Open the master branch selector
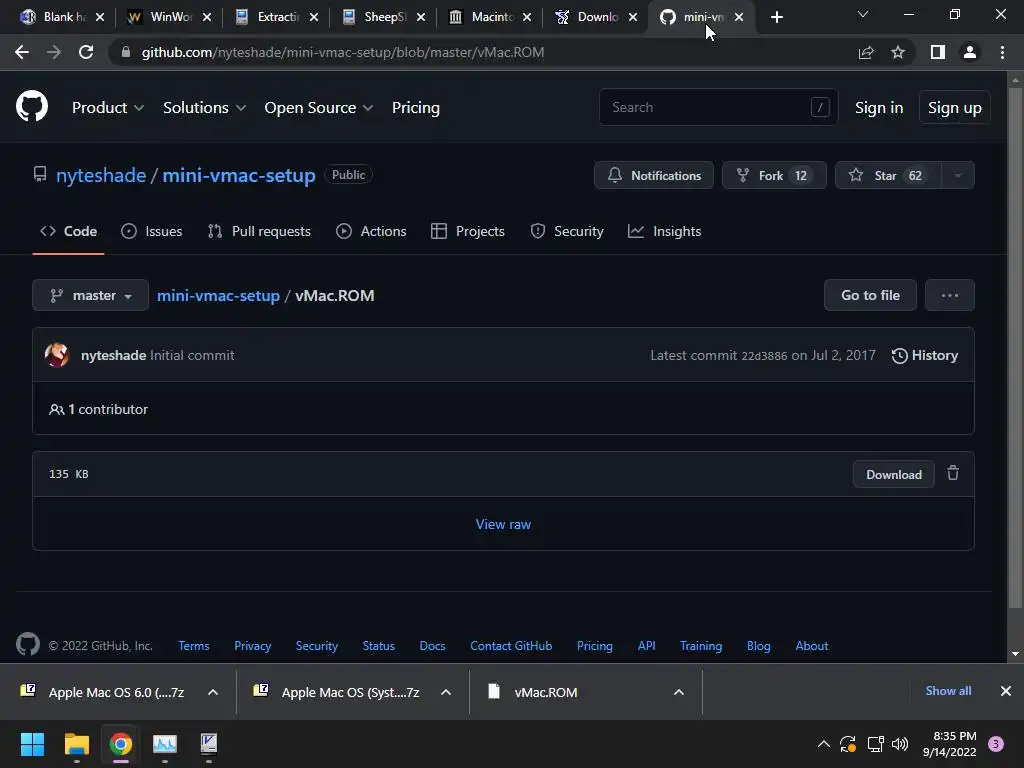This screenshot has width=1024, height=768. click(90, 295)
